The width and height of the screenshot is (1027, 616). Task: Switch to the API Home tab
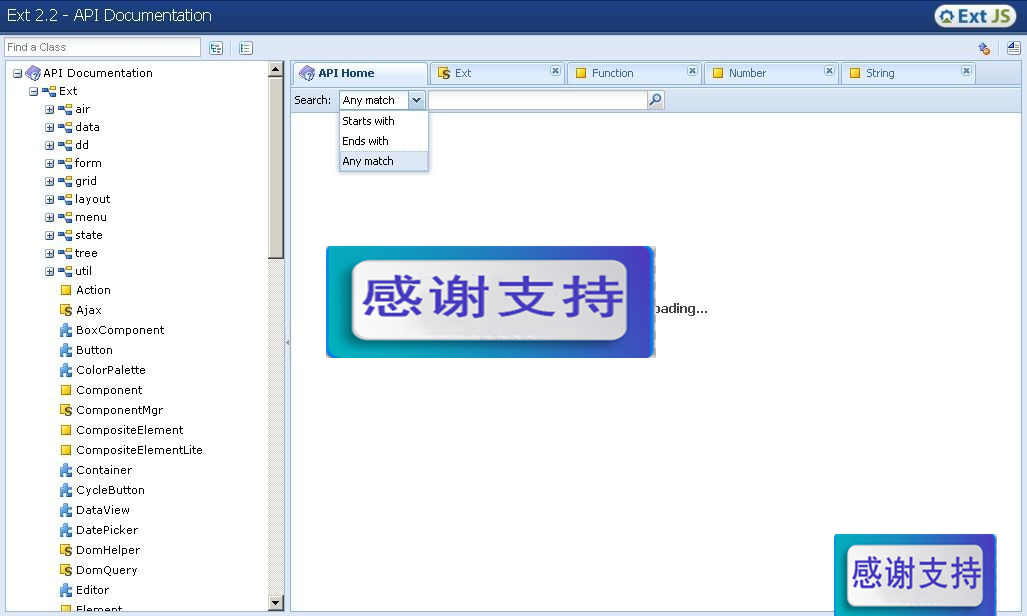click(360, 73)
